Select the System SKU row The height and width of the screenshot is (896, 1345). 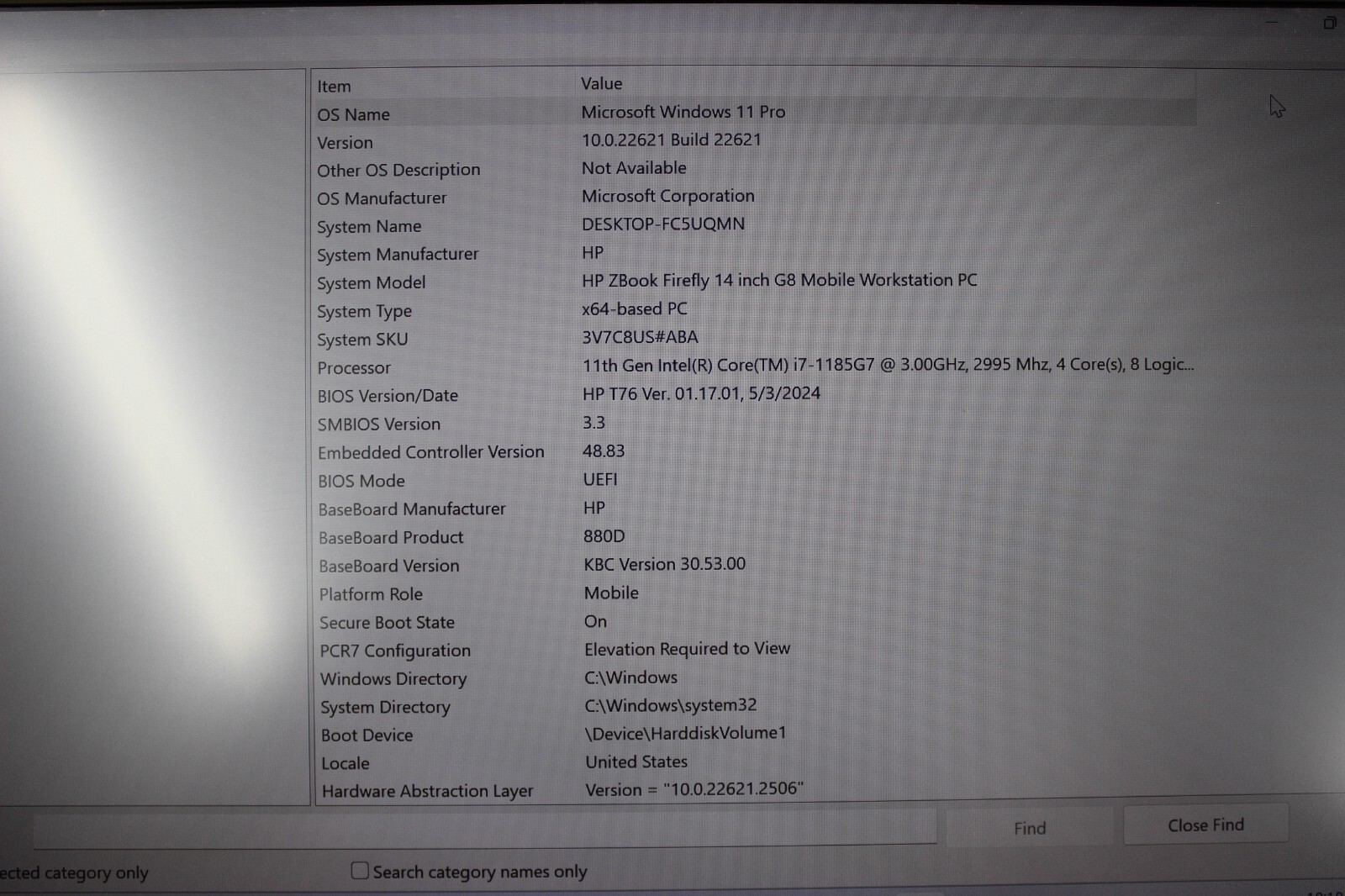click(x=755, y=339)
